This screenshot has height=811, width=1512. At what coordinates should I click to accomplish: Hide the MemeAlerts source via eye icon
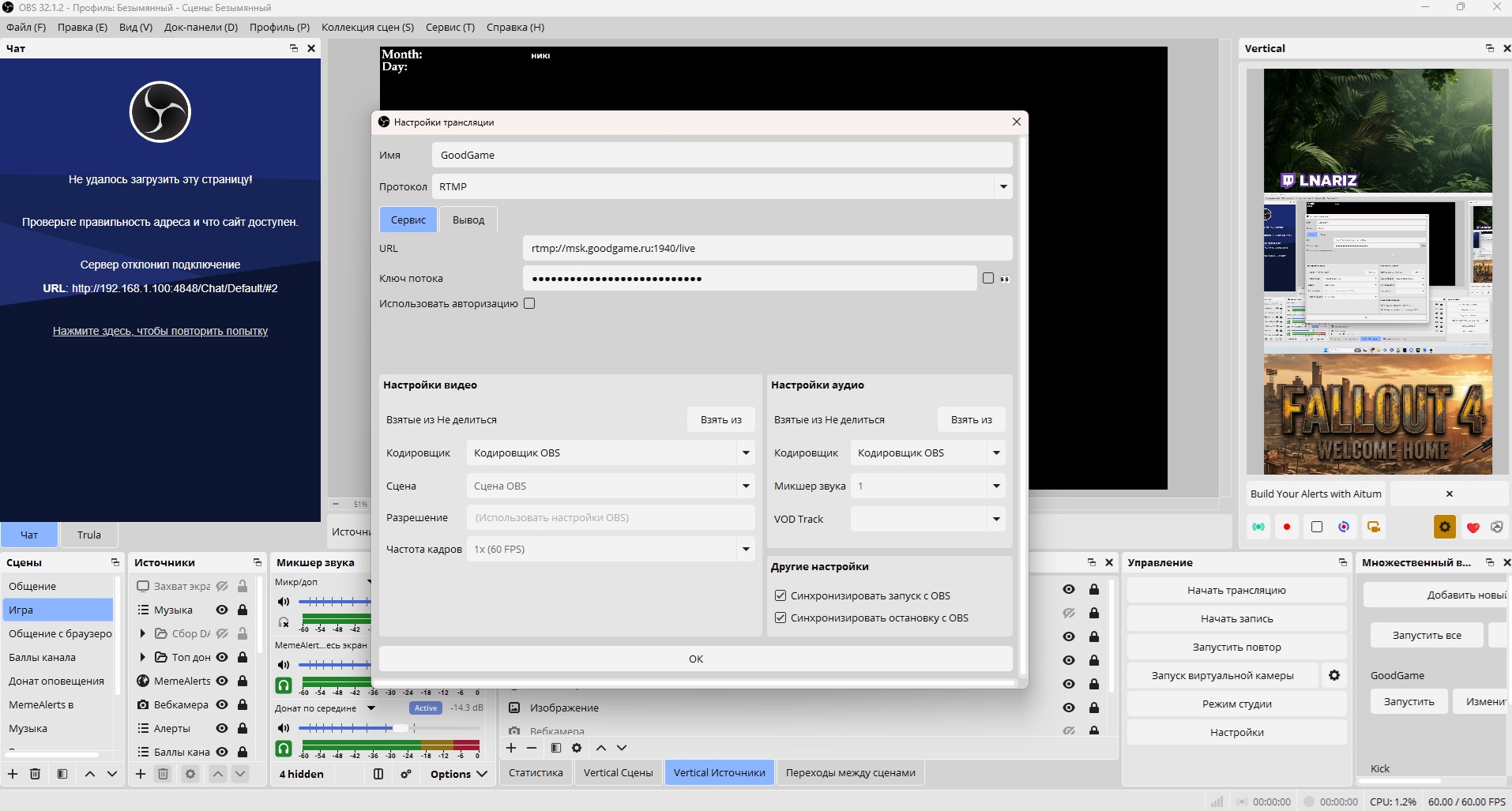[x=222, y=681]
